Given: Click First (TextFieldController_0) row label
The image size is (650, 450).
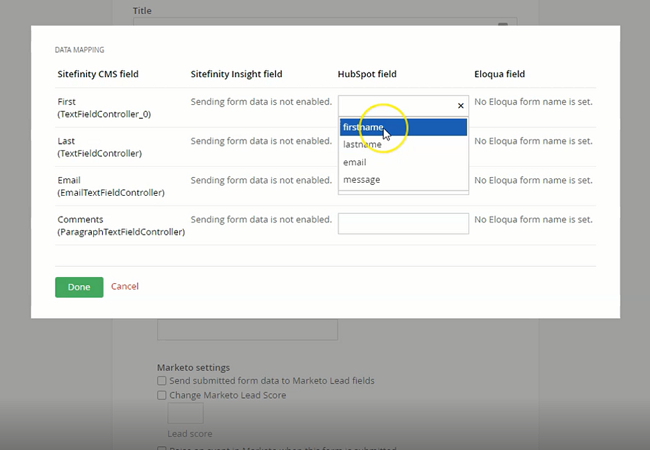Looking at the screenshot, I should click(x=104, y=108).
